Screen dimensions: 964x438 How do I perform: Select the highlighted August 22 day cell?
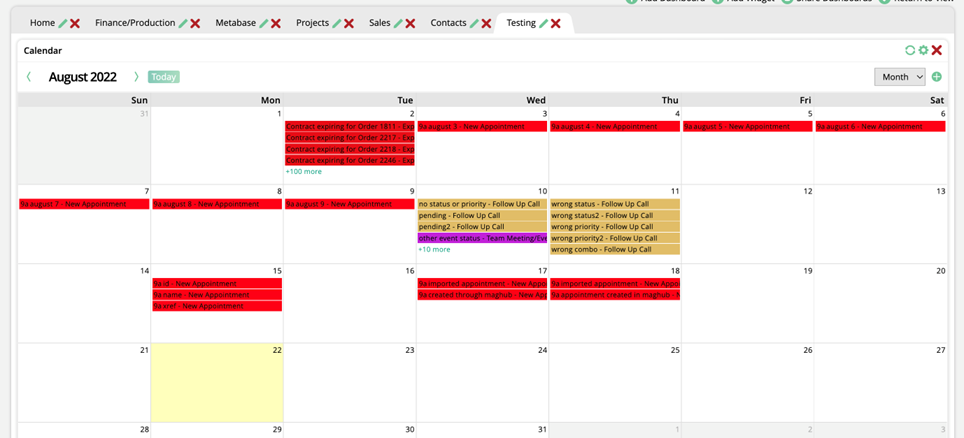tap(217, 383)
